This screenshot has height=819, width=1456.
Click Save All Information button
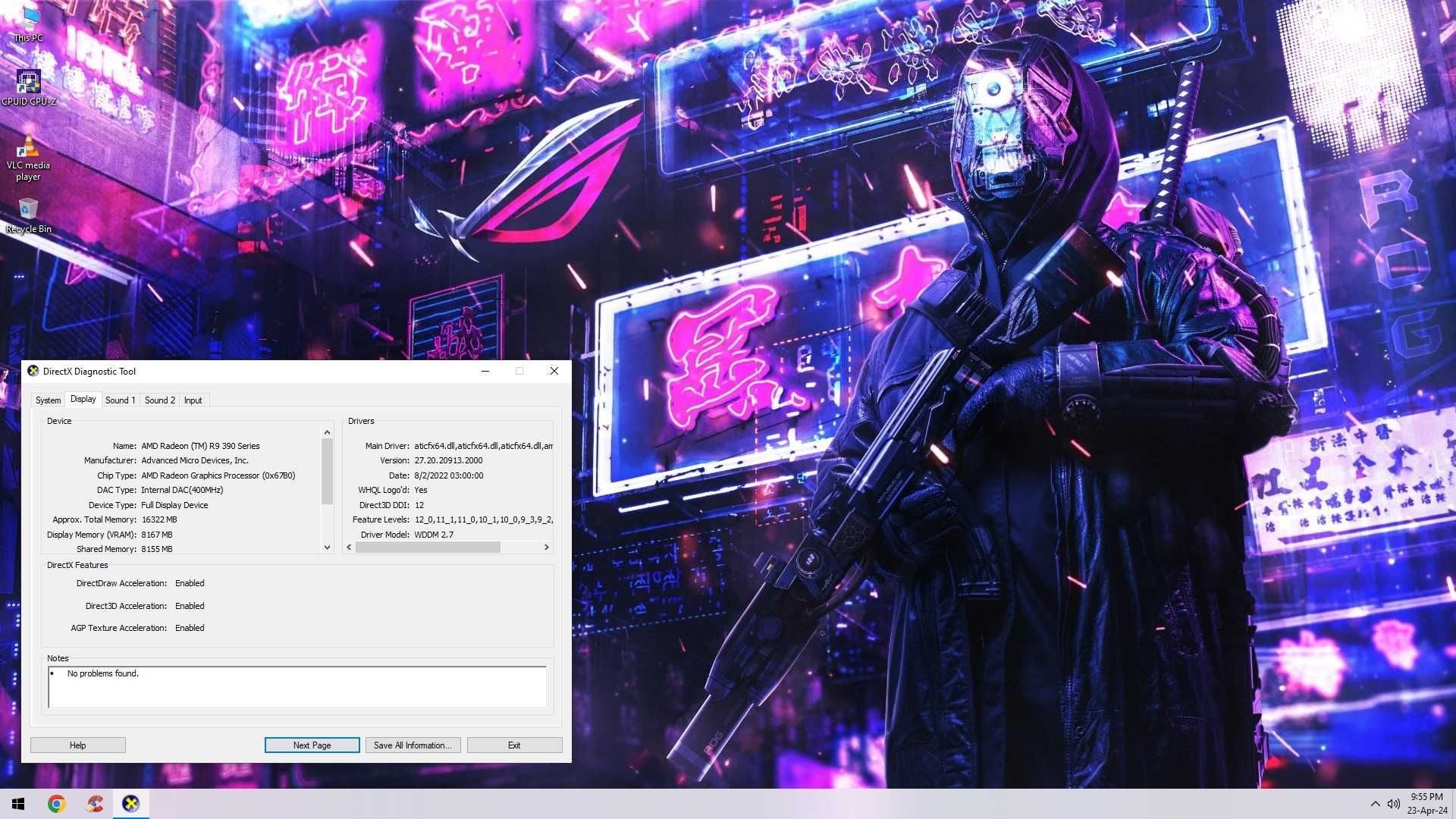[413, 745]
